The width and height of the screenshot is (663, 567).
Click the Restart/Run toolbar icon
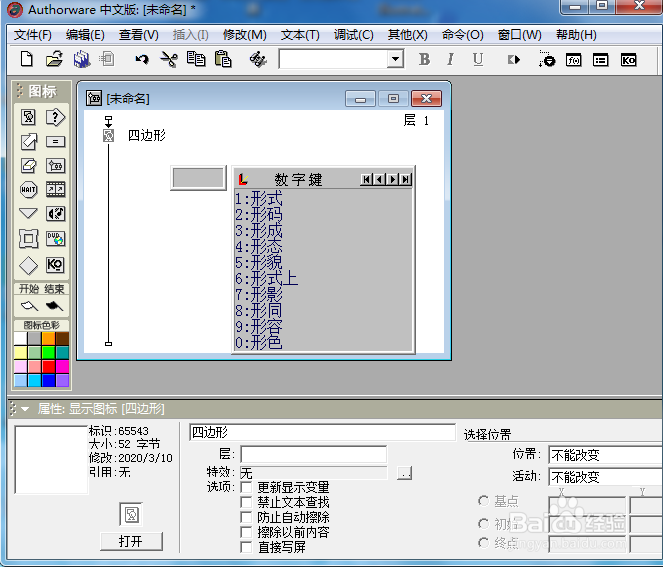point(513,60)
